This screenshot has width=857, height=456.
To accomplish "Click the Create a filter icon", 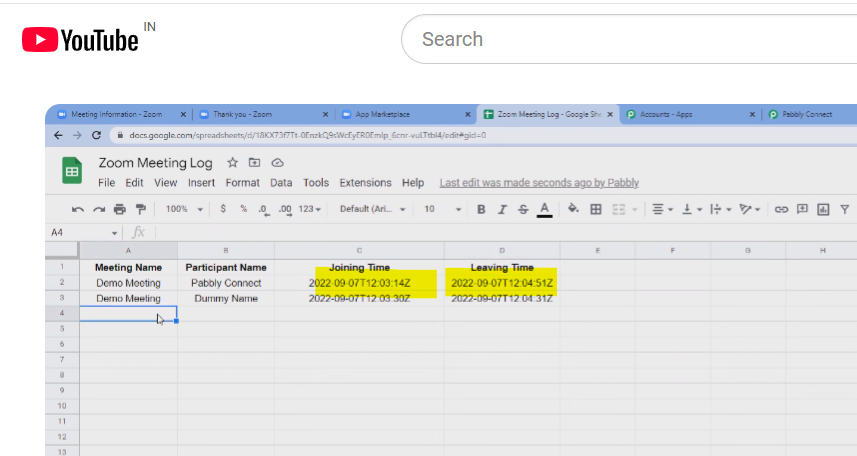I will coord(844,209).
